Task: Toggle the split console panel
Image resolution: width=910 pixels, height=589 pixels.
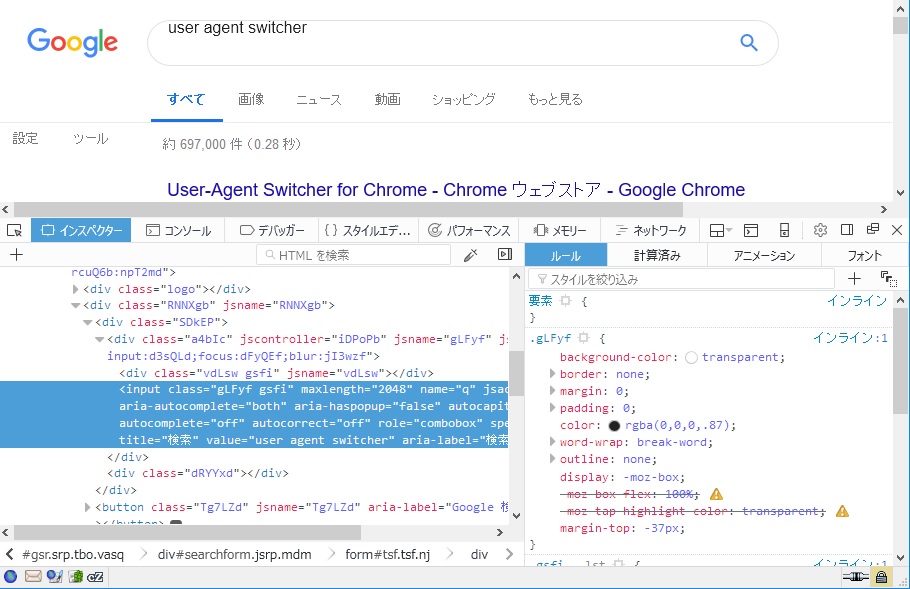Action: [751, 231]
